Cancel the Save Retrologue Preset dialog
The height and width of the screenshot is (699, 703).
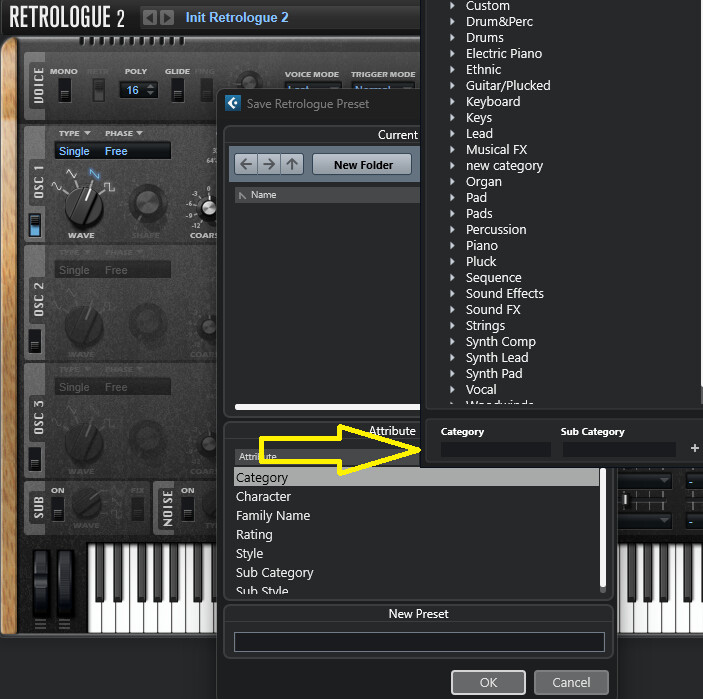pyautogui.click(x=571, y=682)
